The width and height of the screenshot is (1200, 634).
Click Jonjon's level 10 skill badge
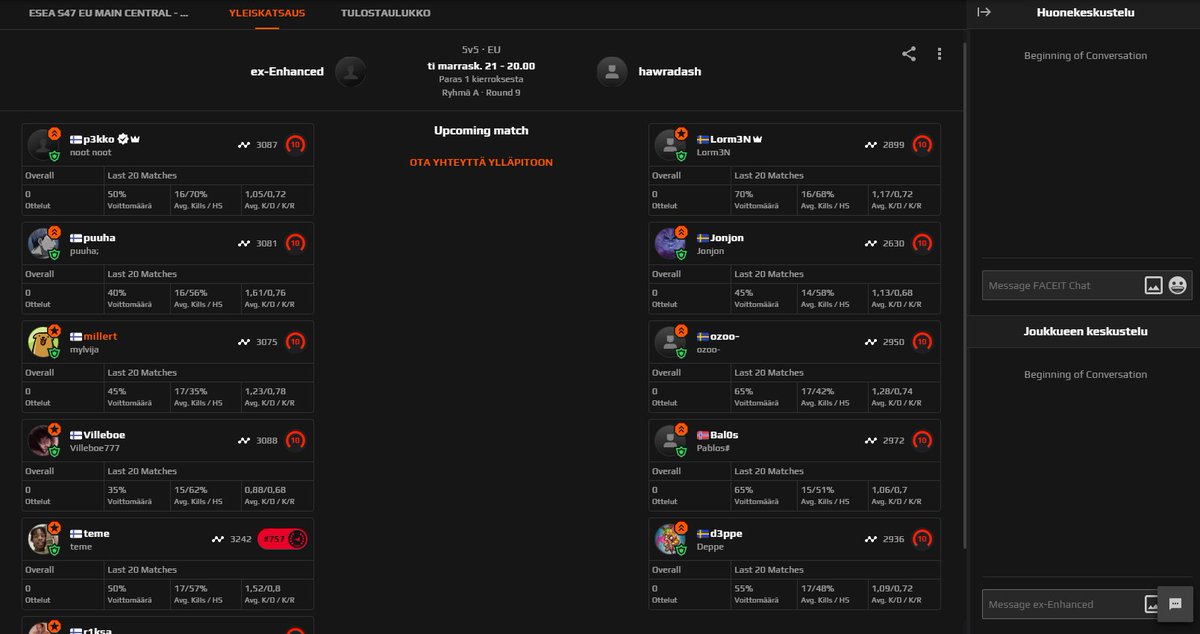(x=922, y=243)
